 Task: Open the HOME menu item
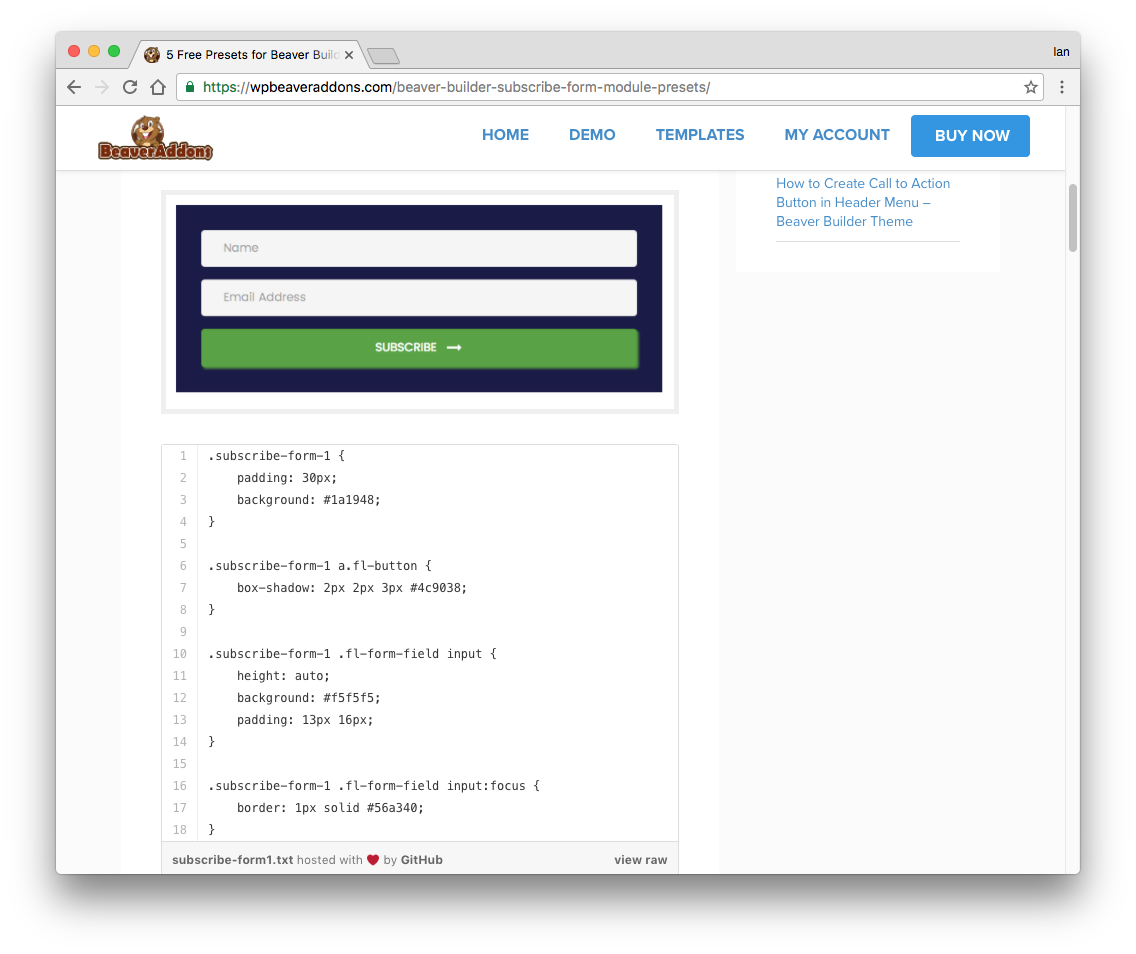pyautogui.click(x=505, y=135)
